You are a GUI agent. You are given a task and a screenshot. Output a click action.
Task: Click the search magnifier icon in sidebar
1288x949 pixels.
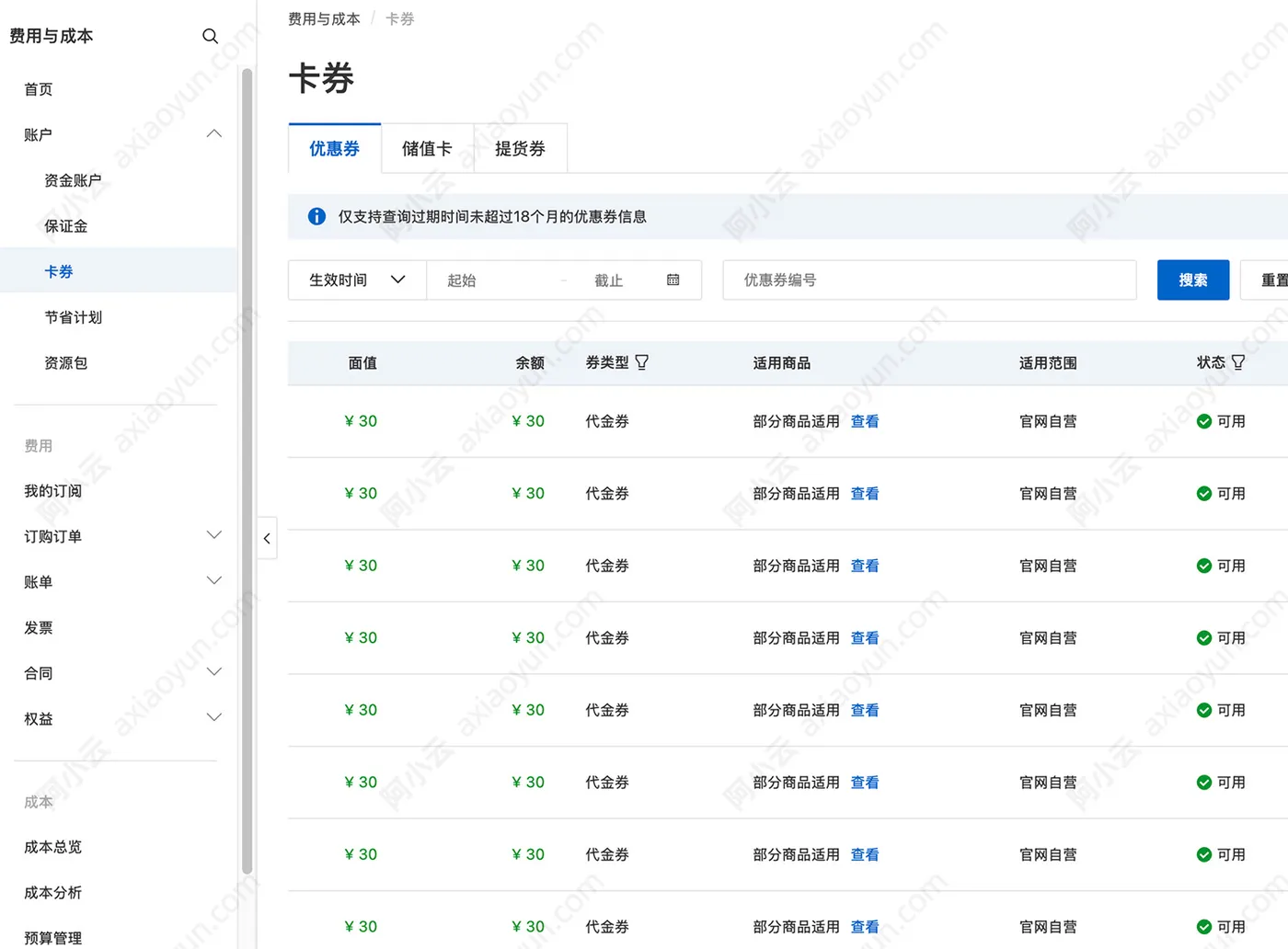(210, 36)
